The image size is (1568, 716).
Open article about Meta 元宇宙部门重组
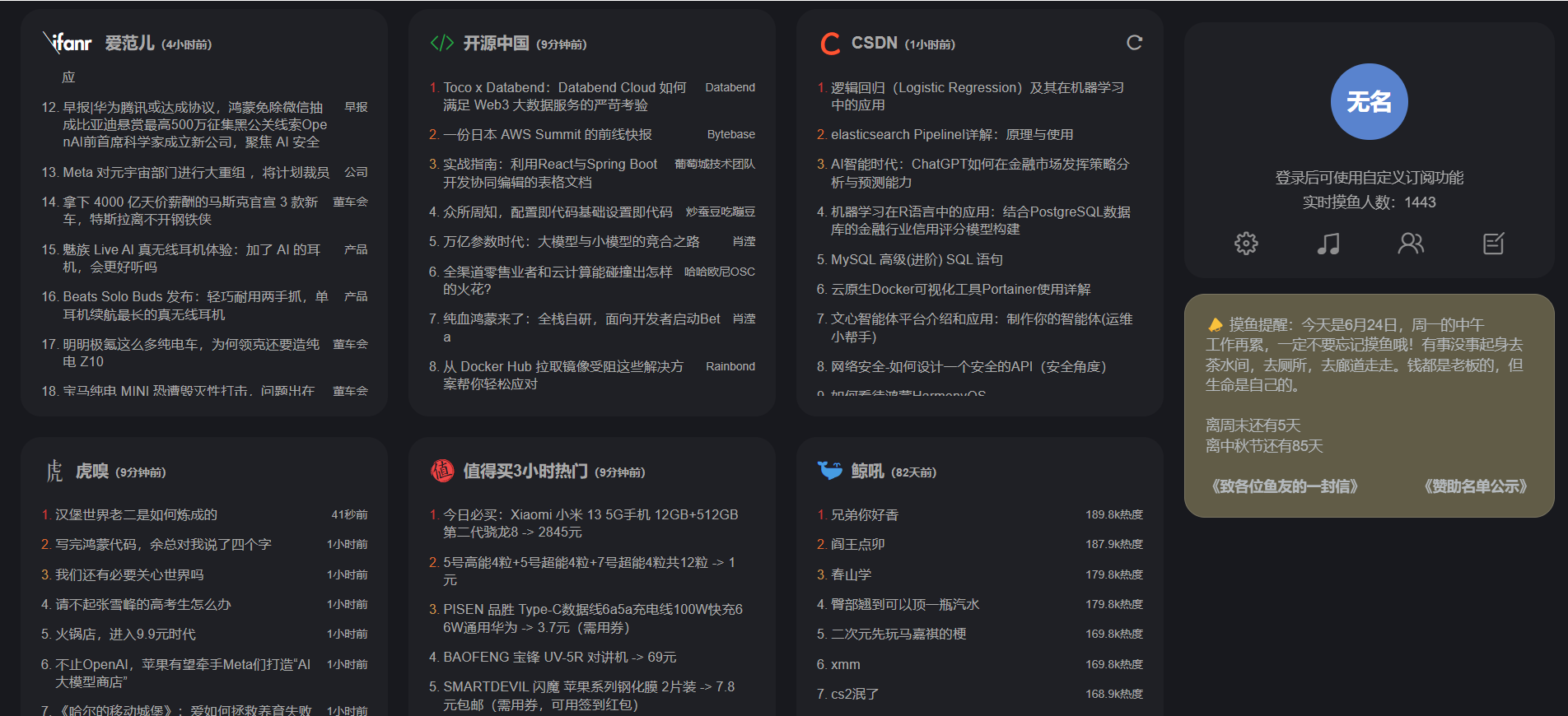pyautogui.click(x=196, y=173)
